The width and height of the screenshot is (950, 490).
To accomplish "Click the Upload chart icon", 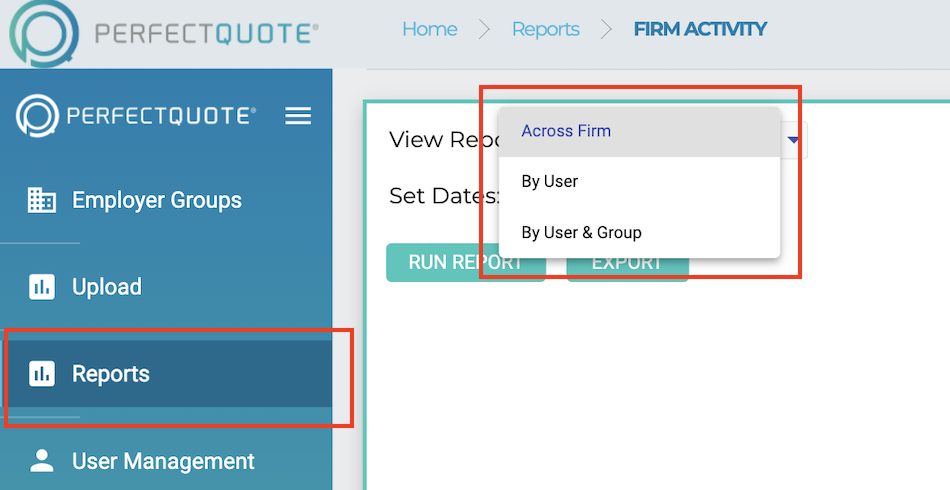I will pyautogui.click(x=42, y=286).
